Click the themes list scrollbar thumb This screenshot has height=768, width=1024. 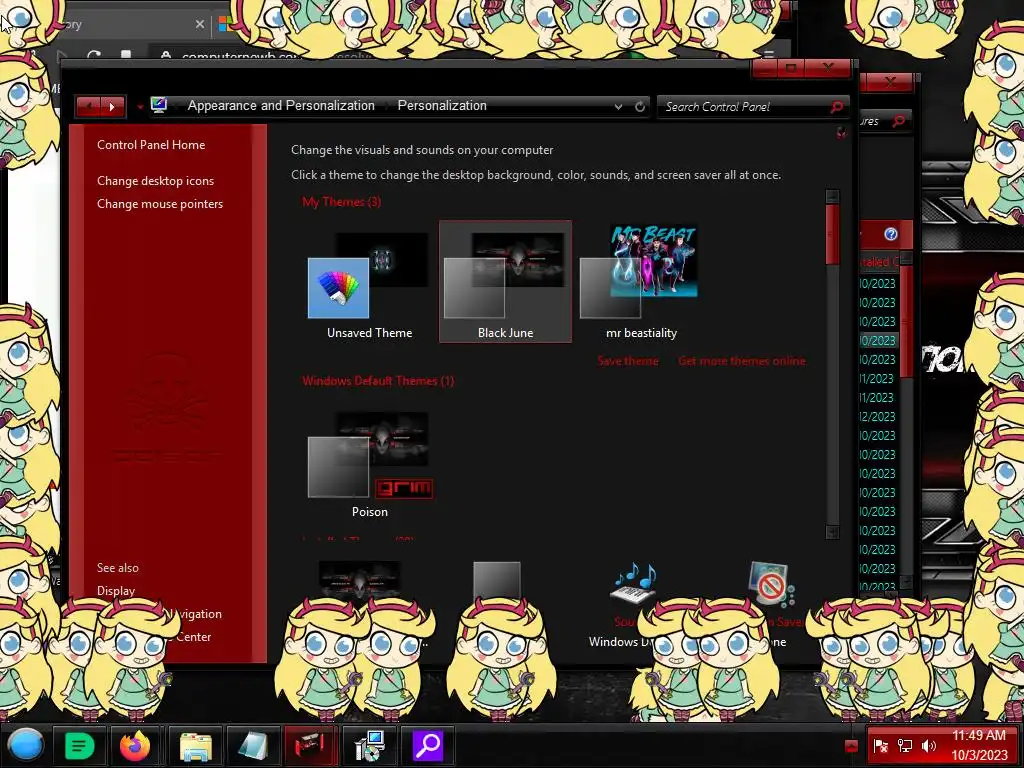coord(832,235)
